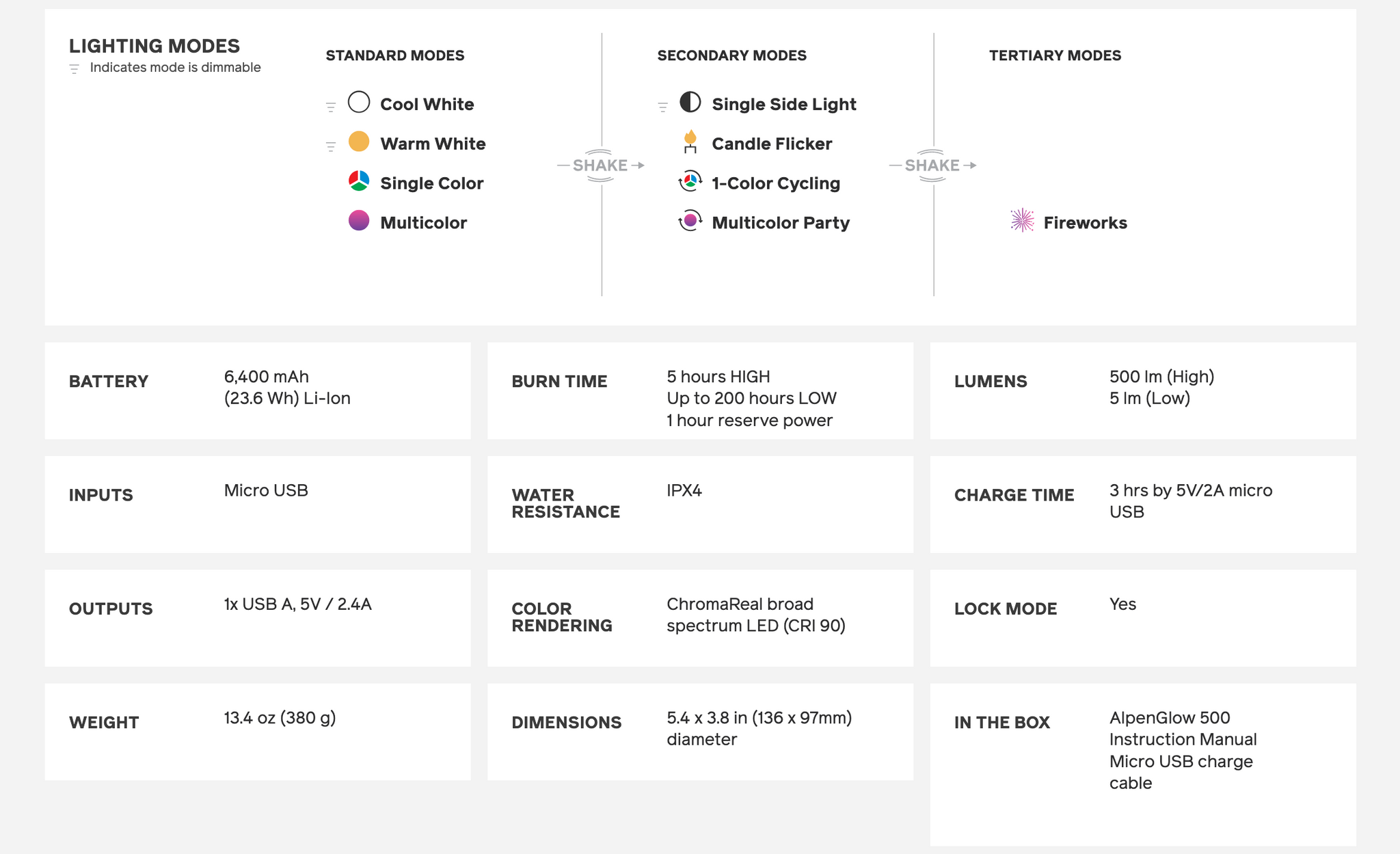Click the dimmable indicator beside Cool White
Image resolution: width=1400 pixels, height=854 pixels.
pyautogui.click(x=331, y=107)
